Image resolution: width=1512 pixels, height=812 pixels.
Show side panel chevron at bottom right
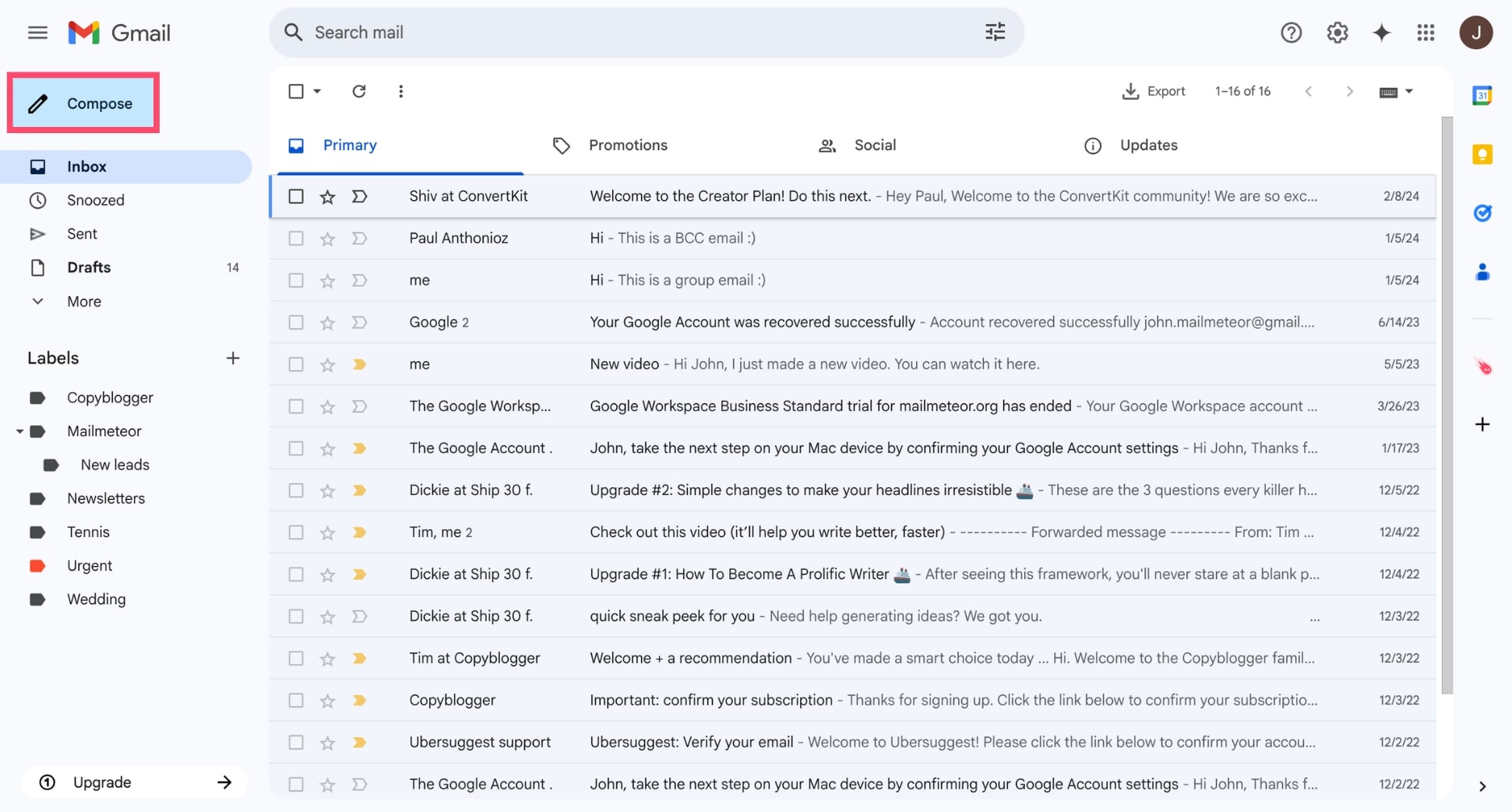[x=1482, y=786]
